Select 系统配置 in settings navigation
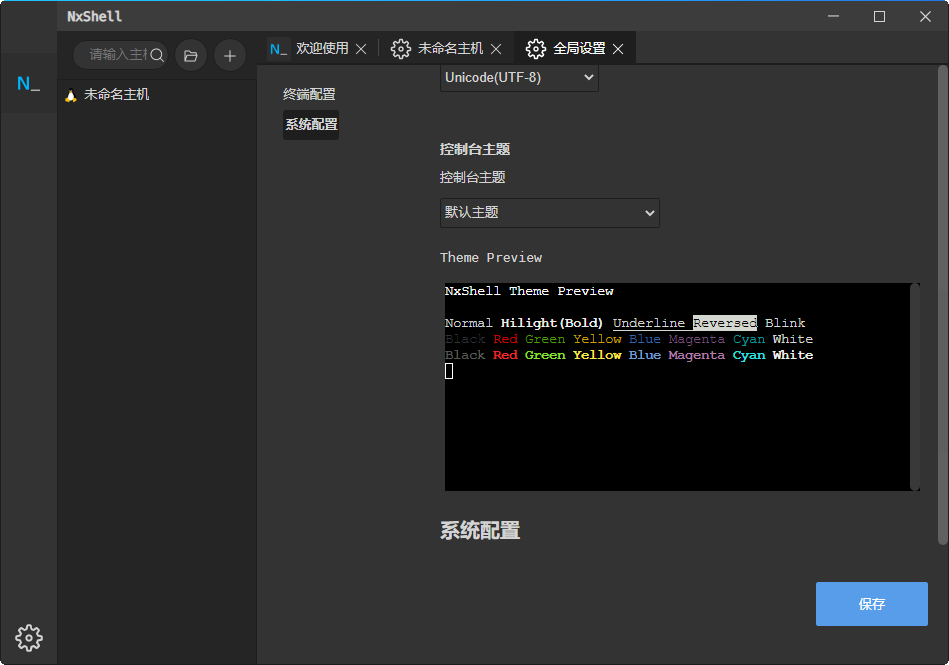Image resolution: width=949 pixels, height=665 pixels. pos(311,125)
